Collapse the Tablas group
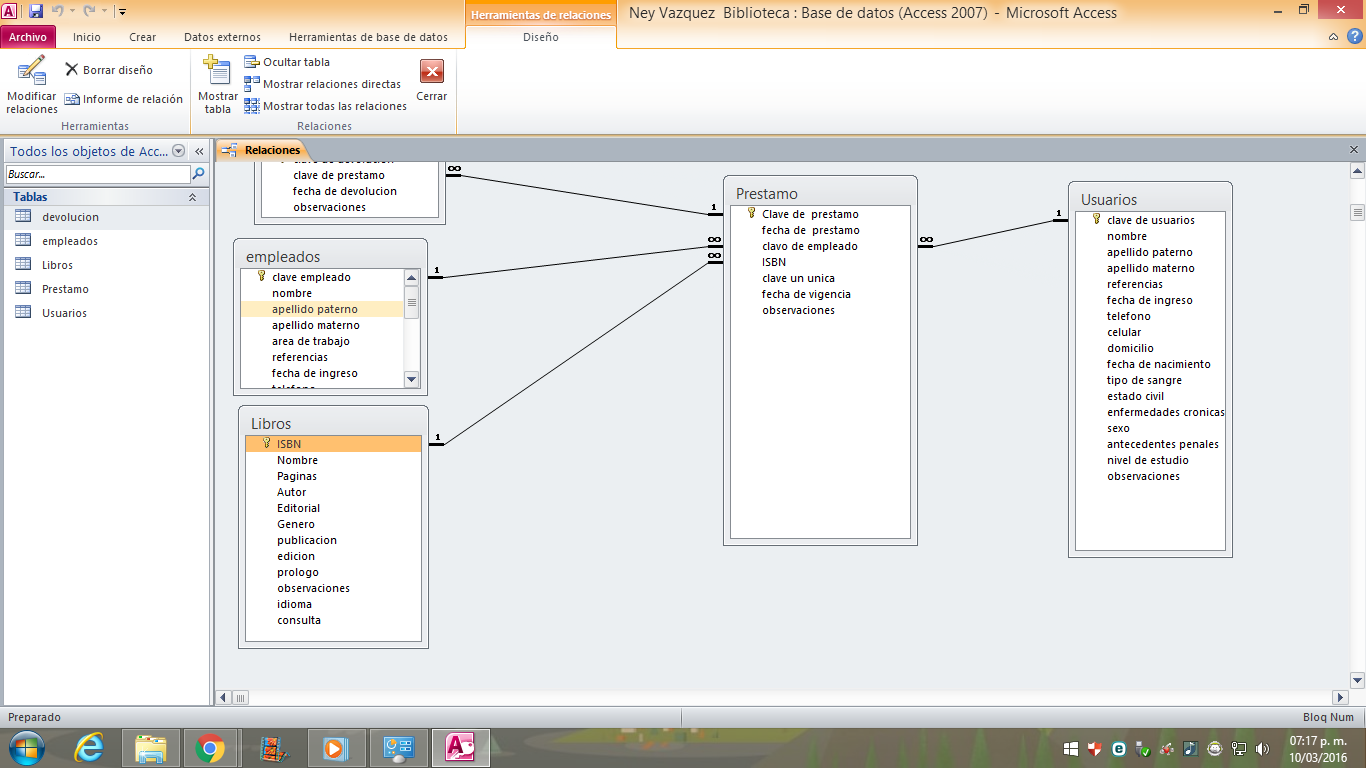Image resolution: width=1366 pixels, height=768 pixels. coord(193,197)
